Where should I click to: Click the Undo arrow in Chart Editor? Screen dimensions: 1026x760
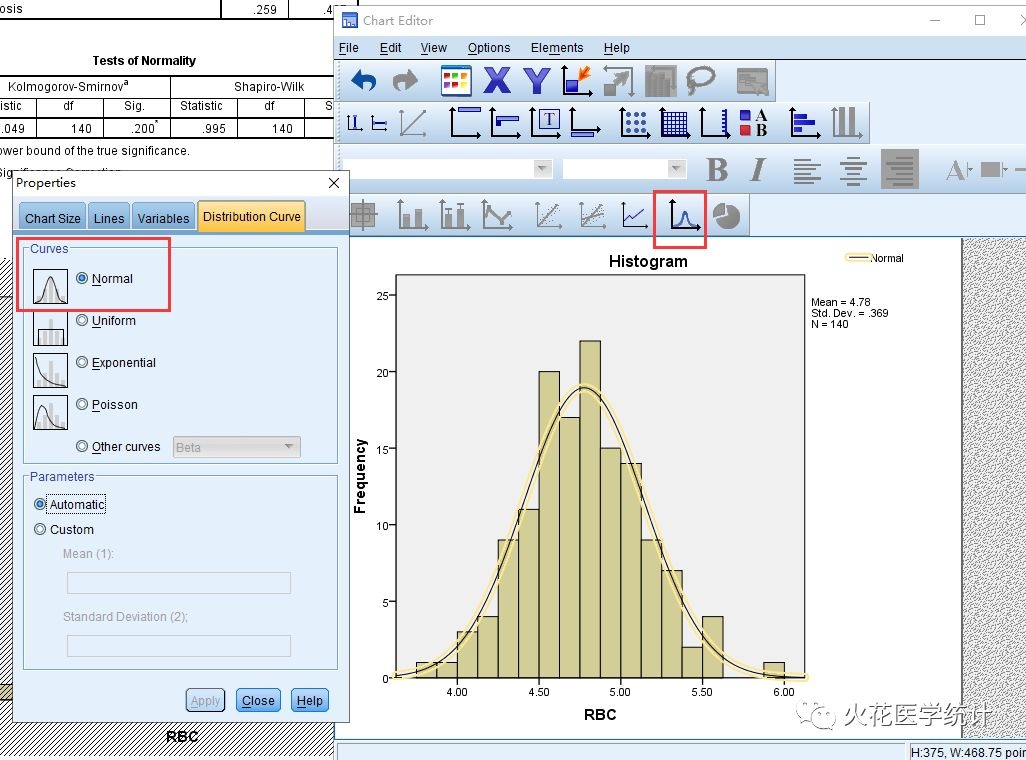click(x=364, y=81)
